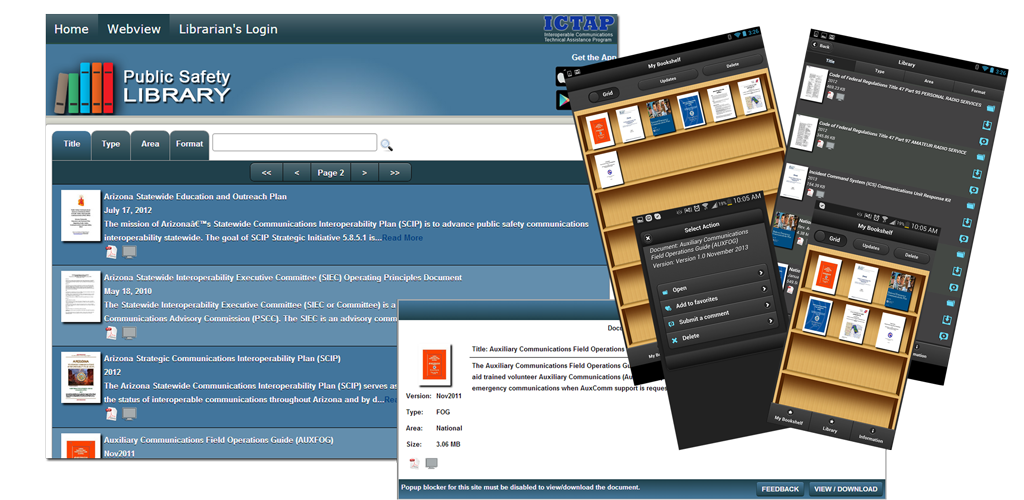Tap Updates on the large My Bookshelf screen
Image resolution: width=1024 pixels, height=500 pixels.
tap(667, 80)
